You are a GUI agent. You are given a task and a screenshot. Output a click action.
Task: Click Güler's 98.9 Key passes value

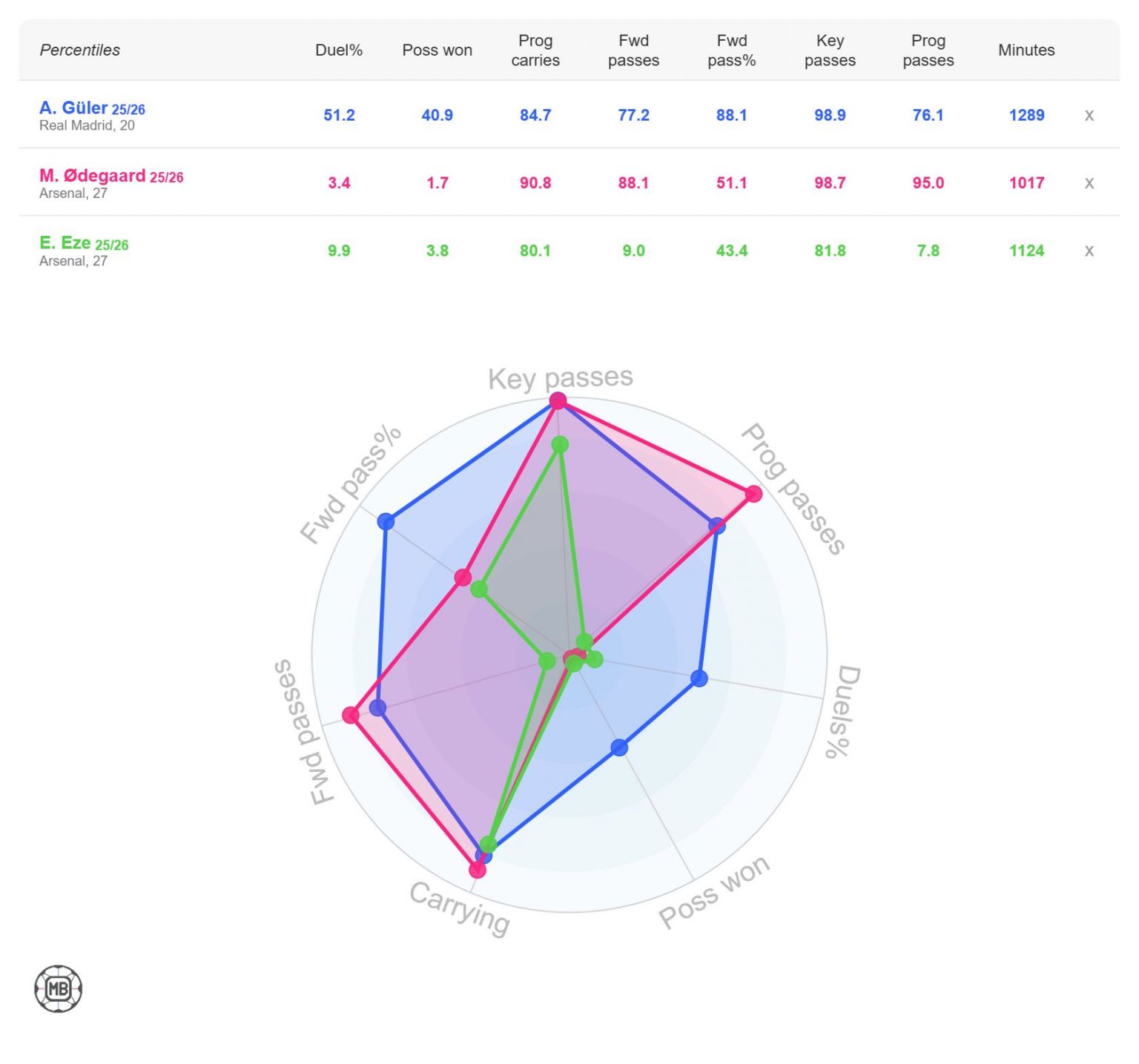point(830,115)
